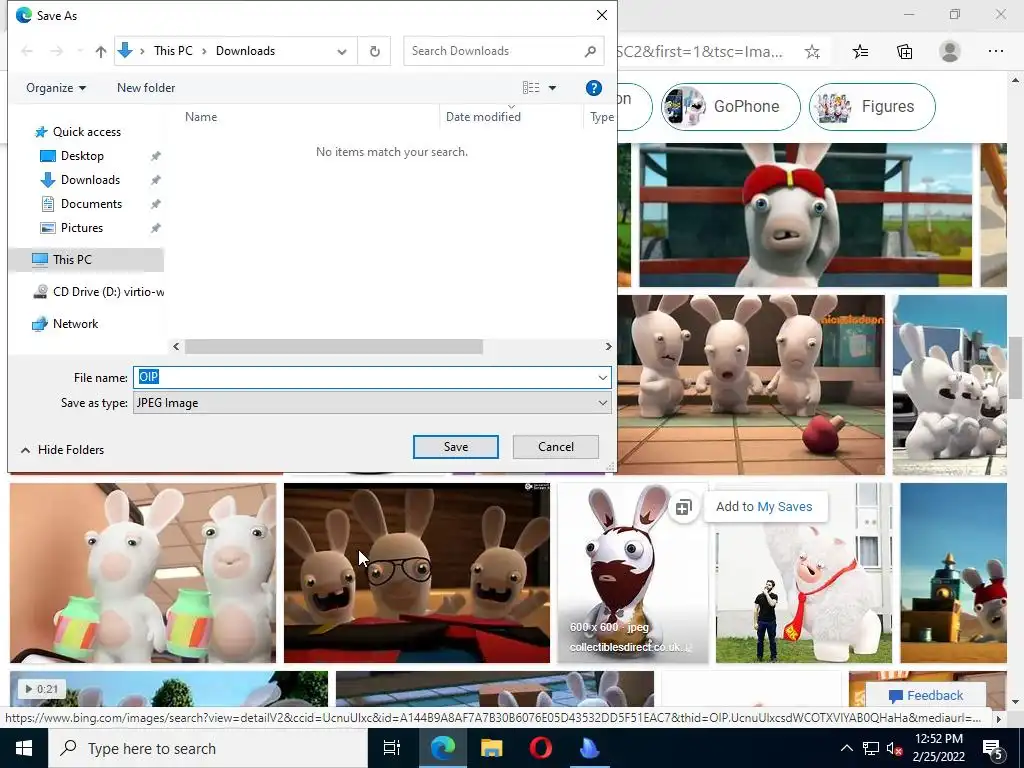The width and height of the screenshot is (1024, 768).
Task: Collapse with Hide Folders
Action: [63, 450]
